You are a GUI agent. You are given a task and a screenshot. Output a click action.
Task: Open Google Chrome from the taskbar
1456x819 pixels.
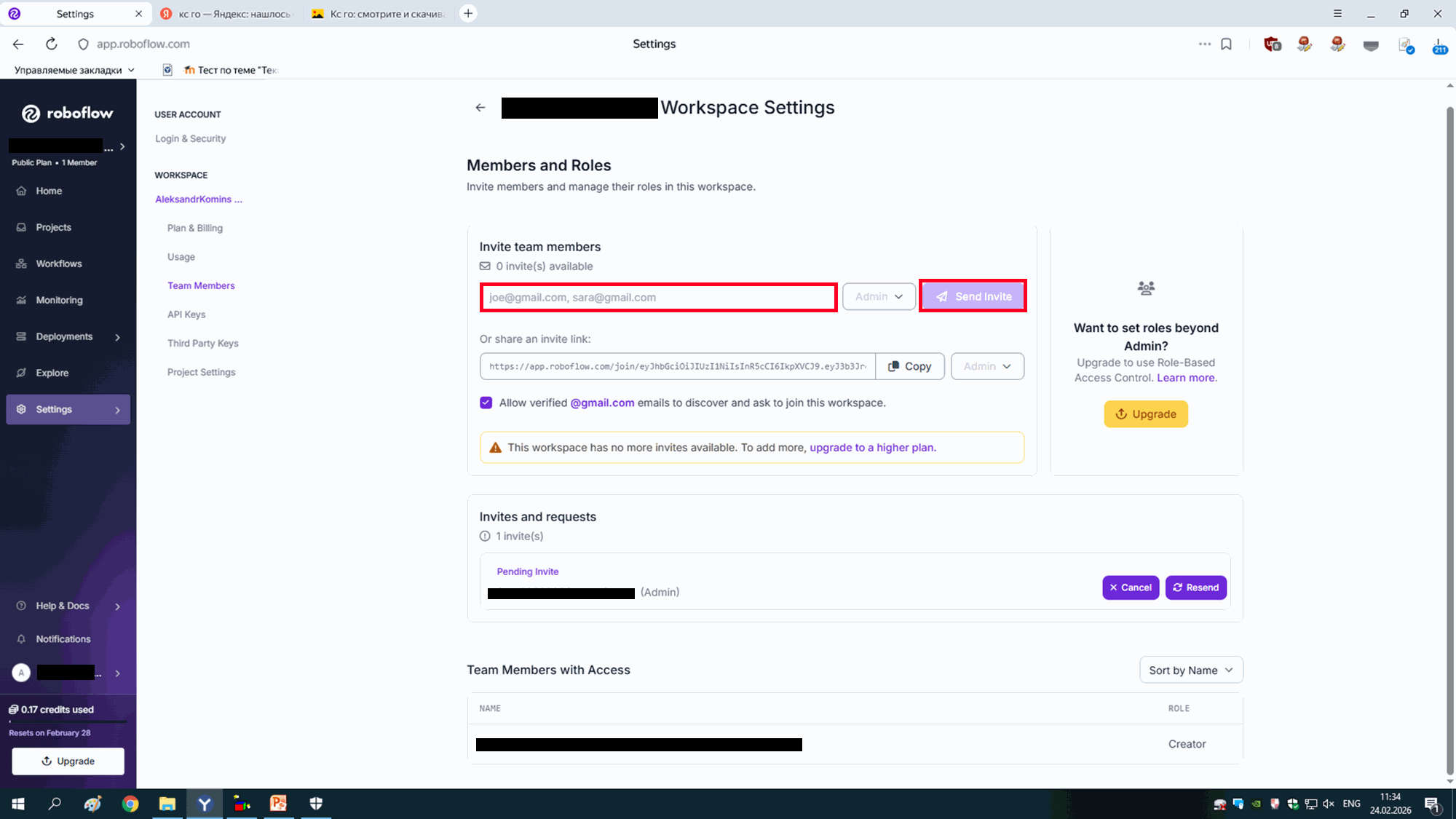pos(130,804)
